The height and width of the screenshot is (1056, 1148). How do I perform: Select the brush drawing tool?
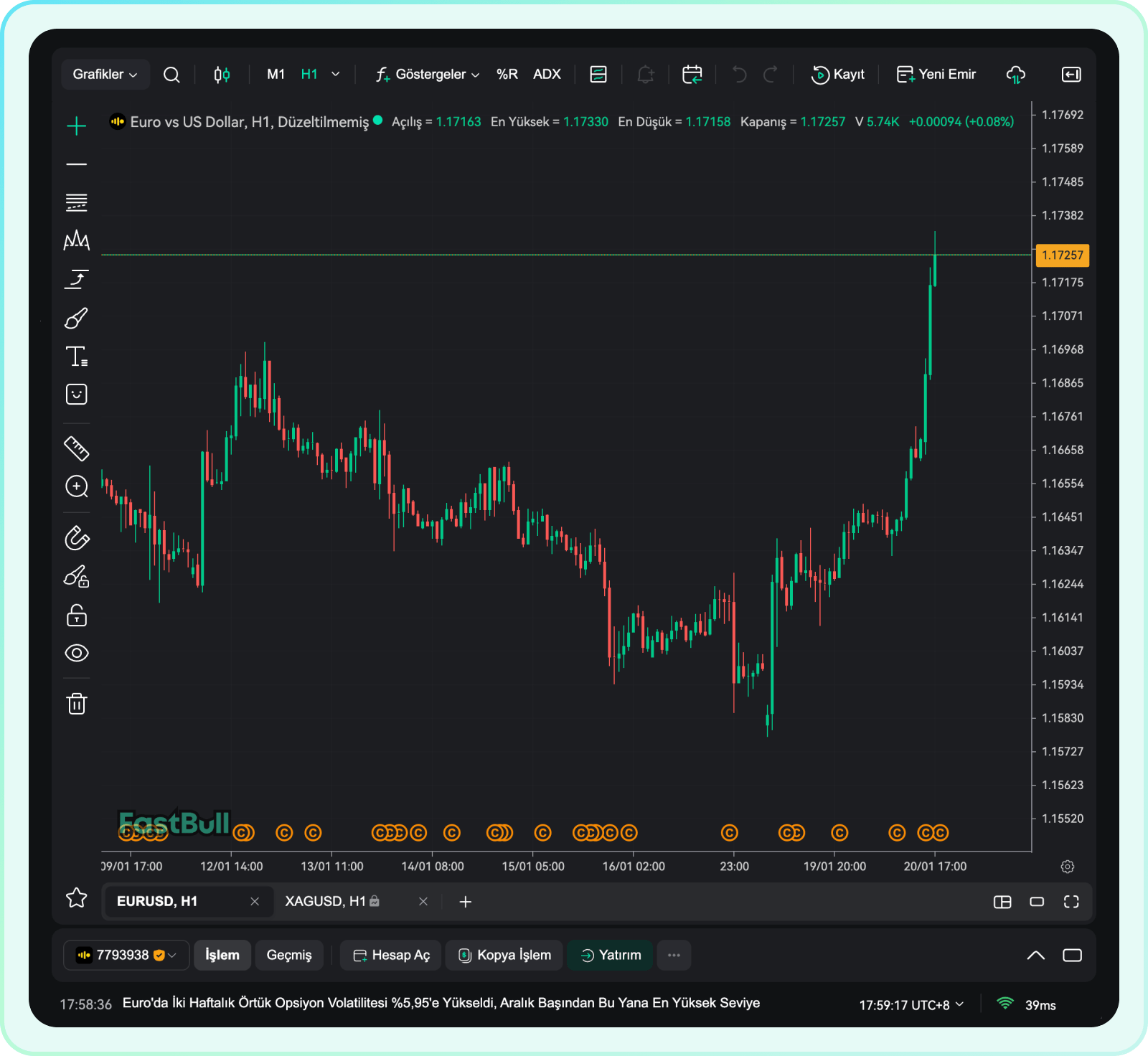click(76, 319)
